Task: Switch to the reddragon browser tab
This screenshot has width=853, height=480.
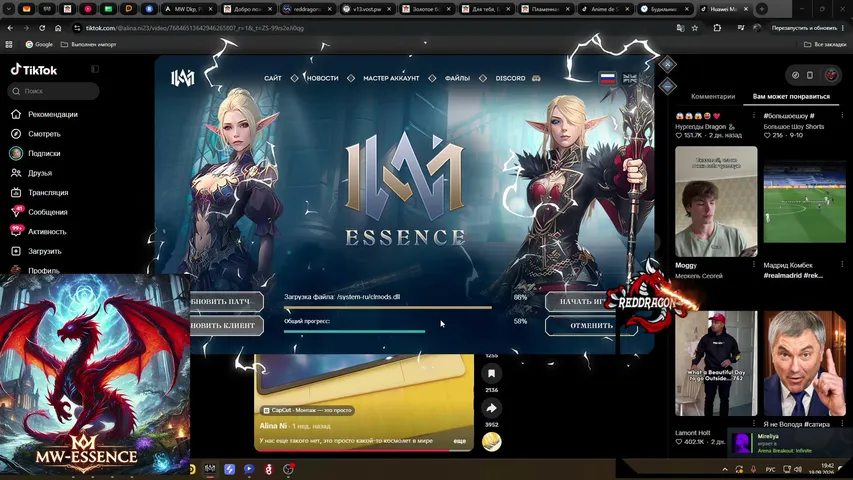Action: coord(308,9)
